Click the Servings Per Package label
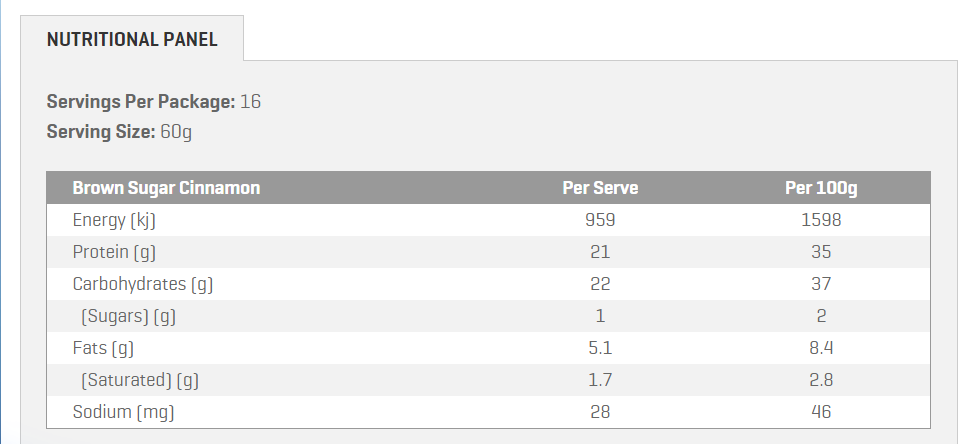This screenshot has width=977, height=444. pyautogui.click(x=141, y=101)
